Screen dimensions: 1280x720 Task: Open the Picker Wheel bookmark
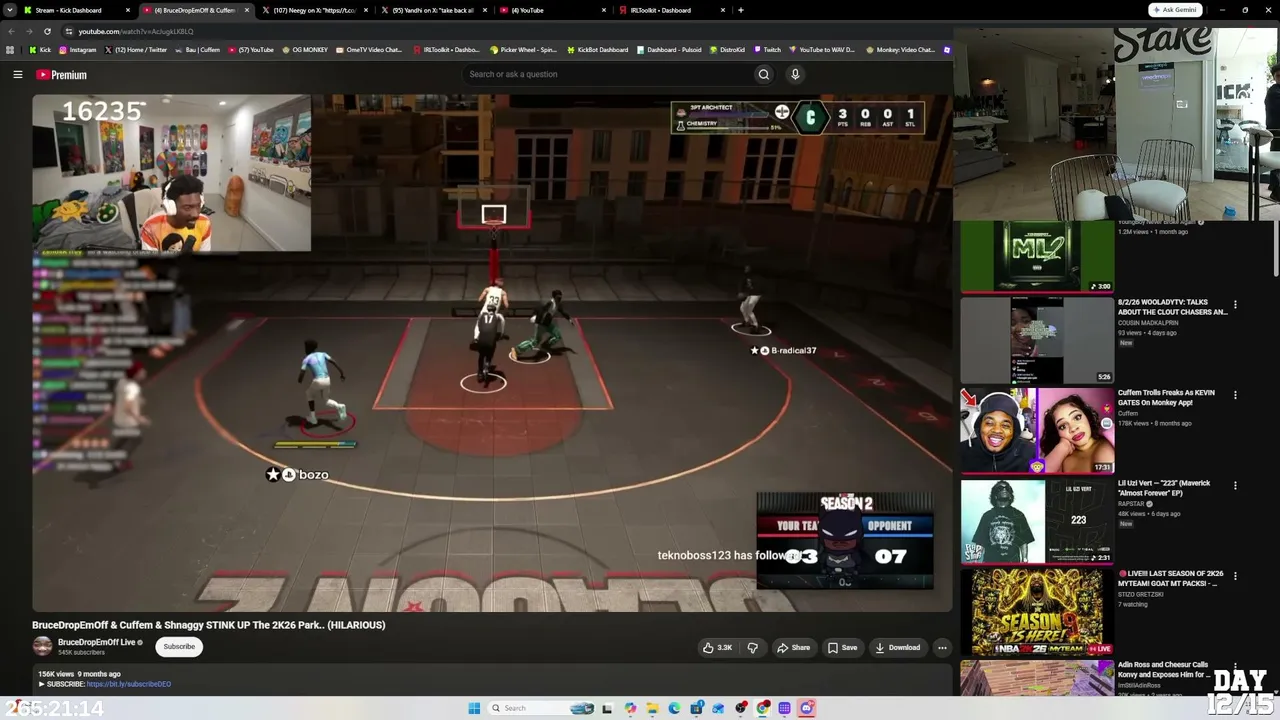click(523, 49)
